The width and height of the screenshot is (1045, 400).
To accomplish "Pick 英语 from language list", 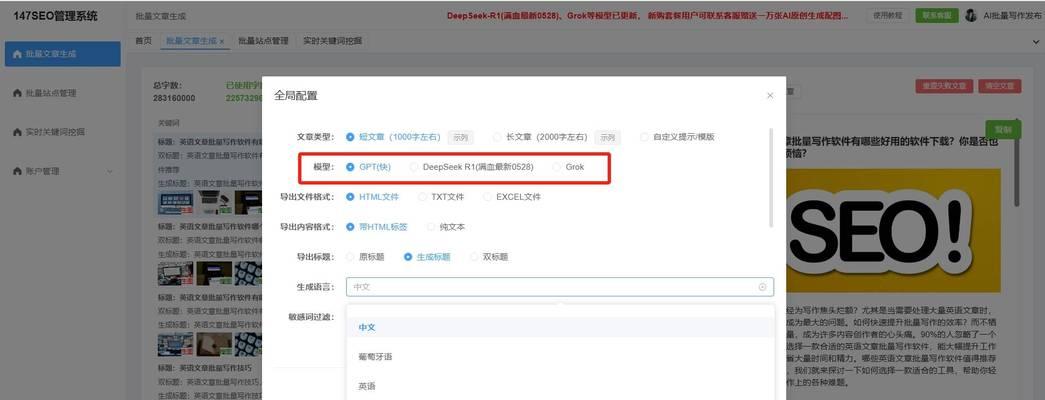I will pos(560,386).
